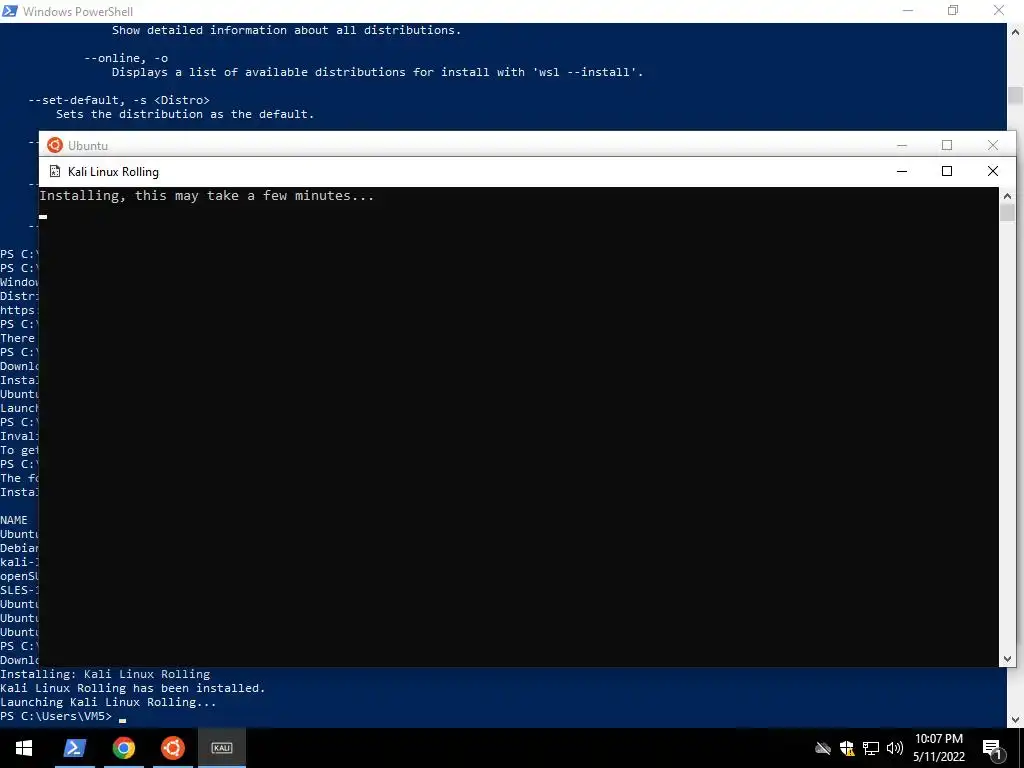Click 'Installing, this may take a few minutes...' text

(206, 195)
